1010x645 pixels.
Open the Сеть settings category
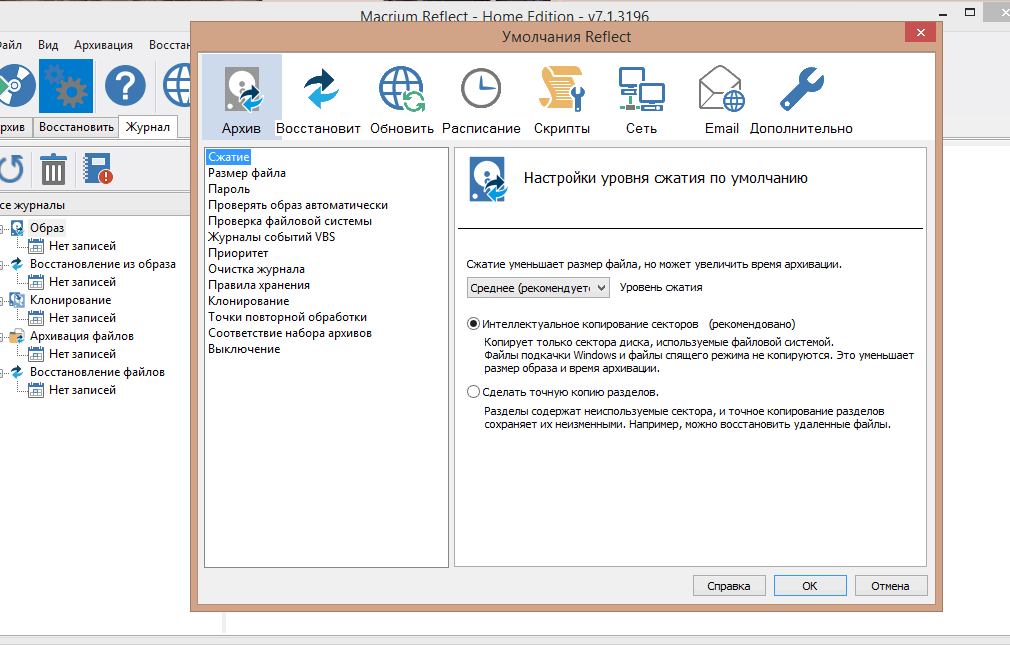tap(642, 97)
